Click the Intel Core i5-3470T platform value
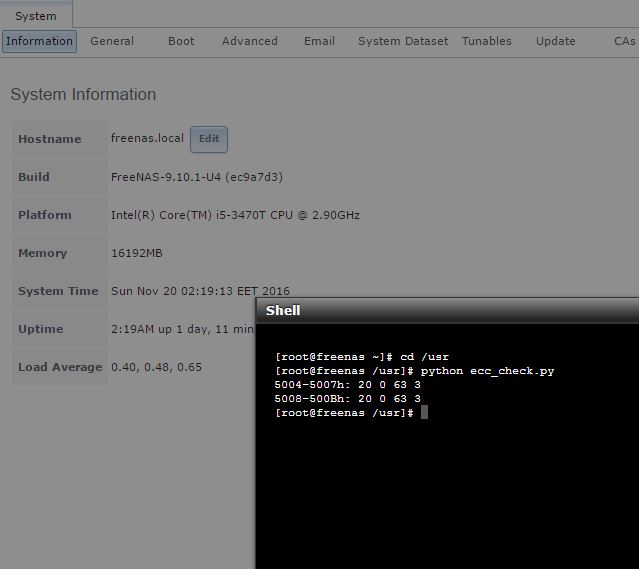Image resolution: width=639 pixels, height=569 pixels. 235,215
